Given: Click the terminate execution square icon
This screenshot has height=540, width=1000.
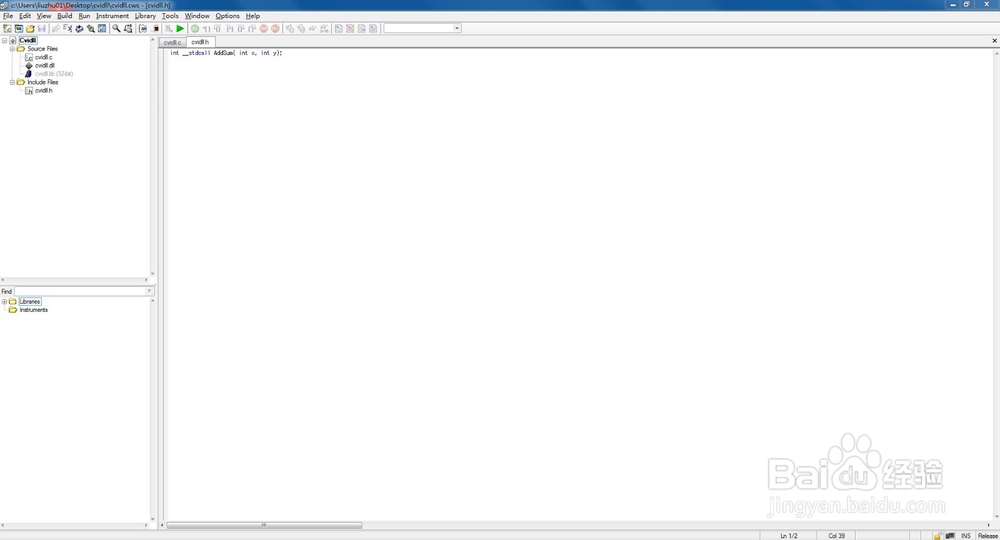Looking at the screenshot, I should point(156,29).
